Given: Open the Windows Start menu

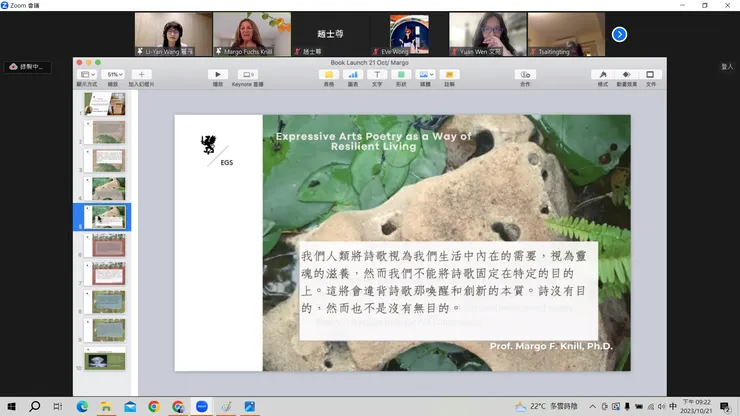Looking at the screenshot, I should (11, 407).
